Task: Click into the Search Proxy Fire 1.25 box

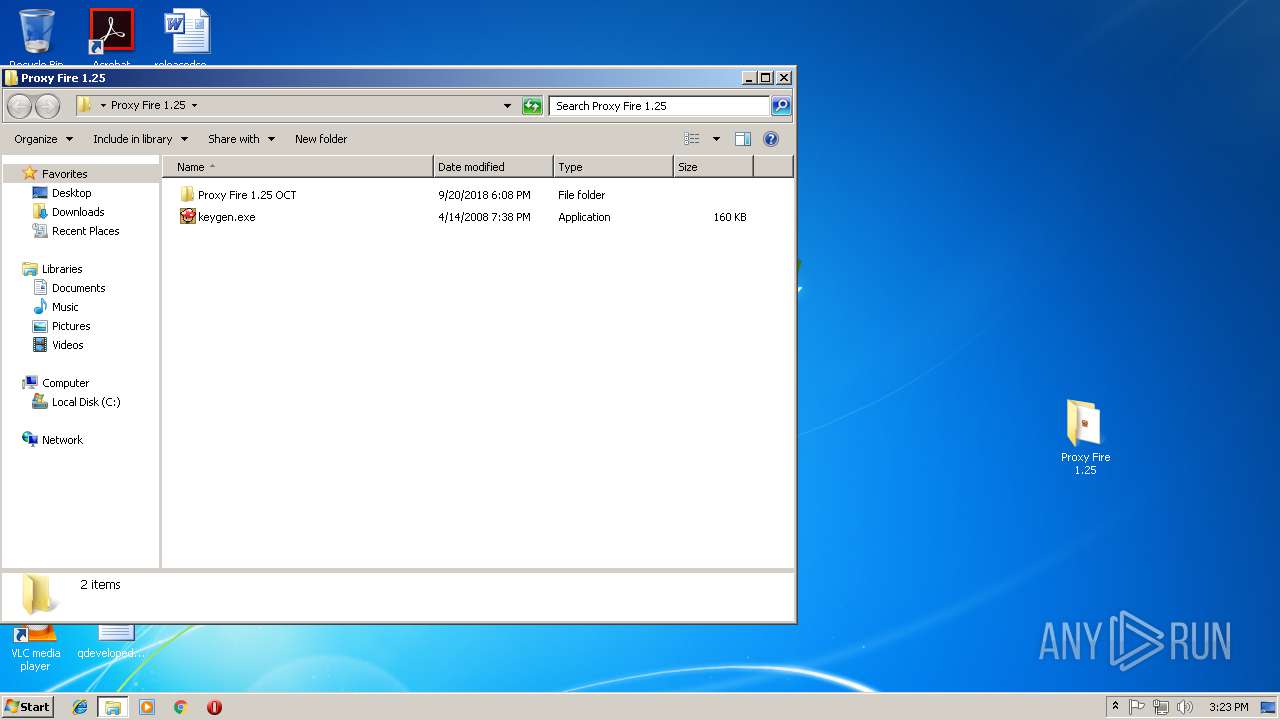Action: click(x=659, y=105)
